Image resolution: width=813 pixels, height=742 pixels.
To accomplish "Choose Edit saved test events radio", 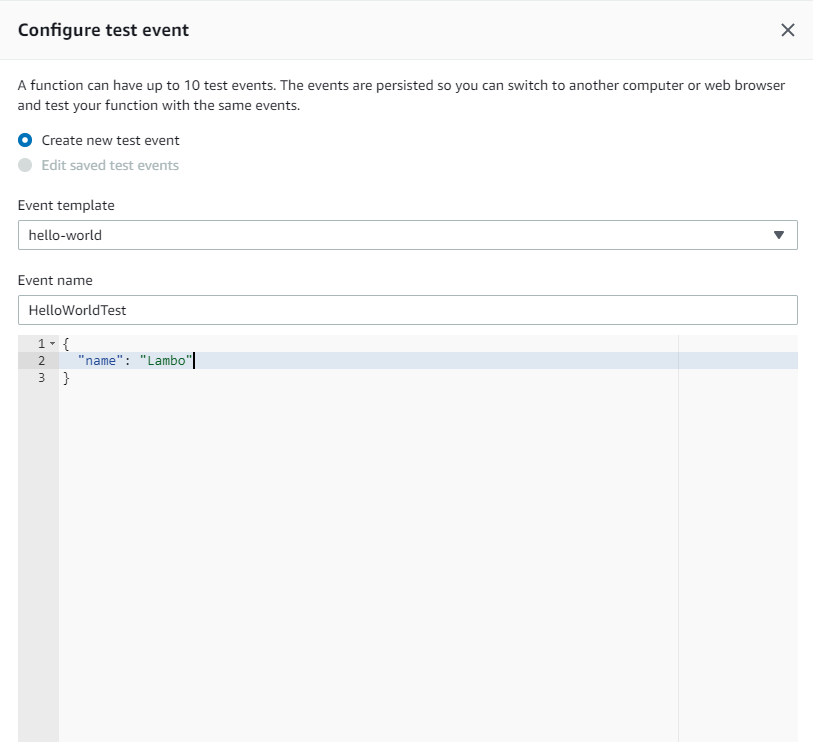I will tap(25, 165).
